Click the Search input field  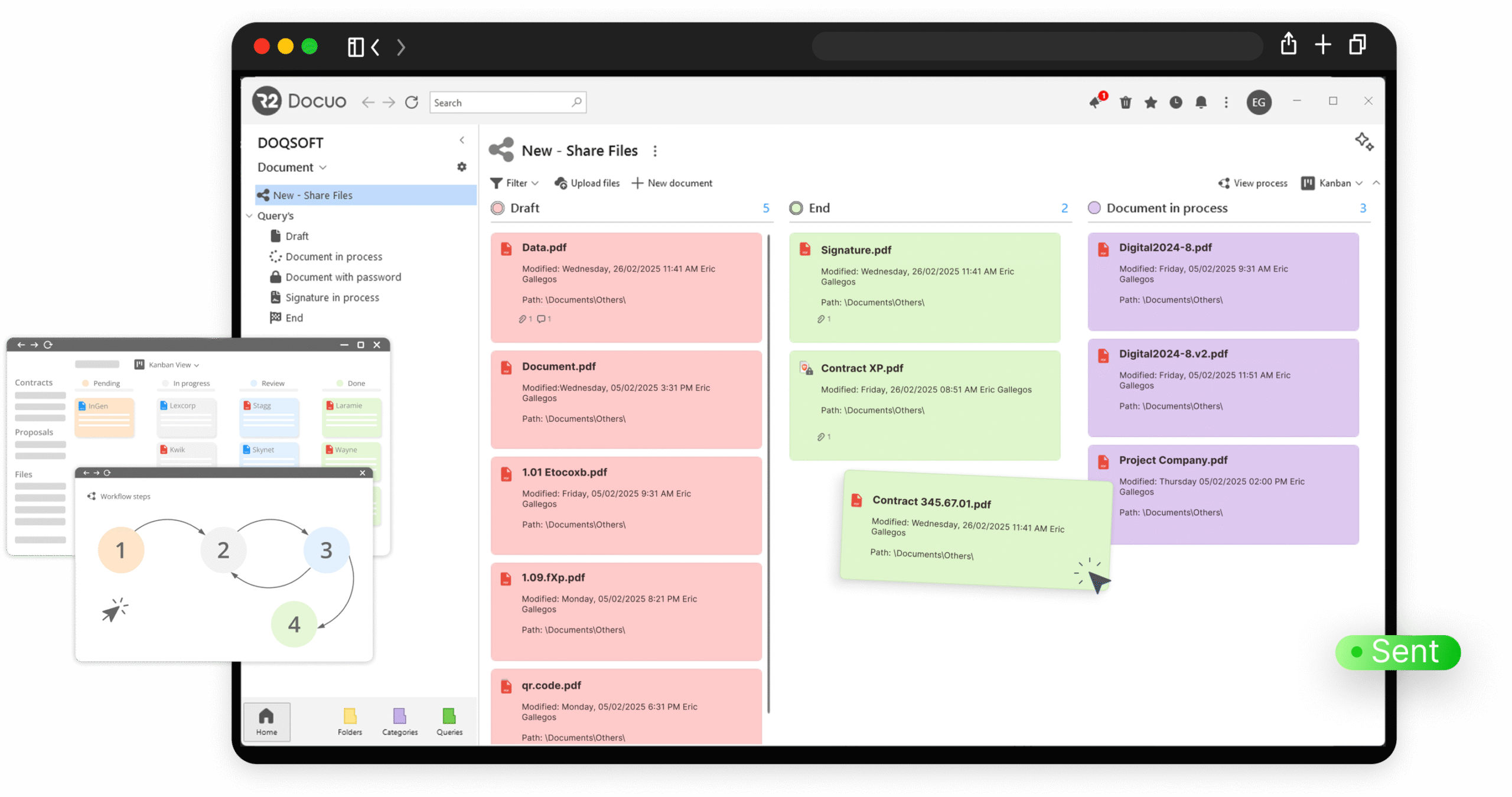501,103
